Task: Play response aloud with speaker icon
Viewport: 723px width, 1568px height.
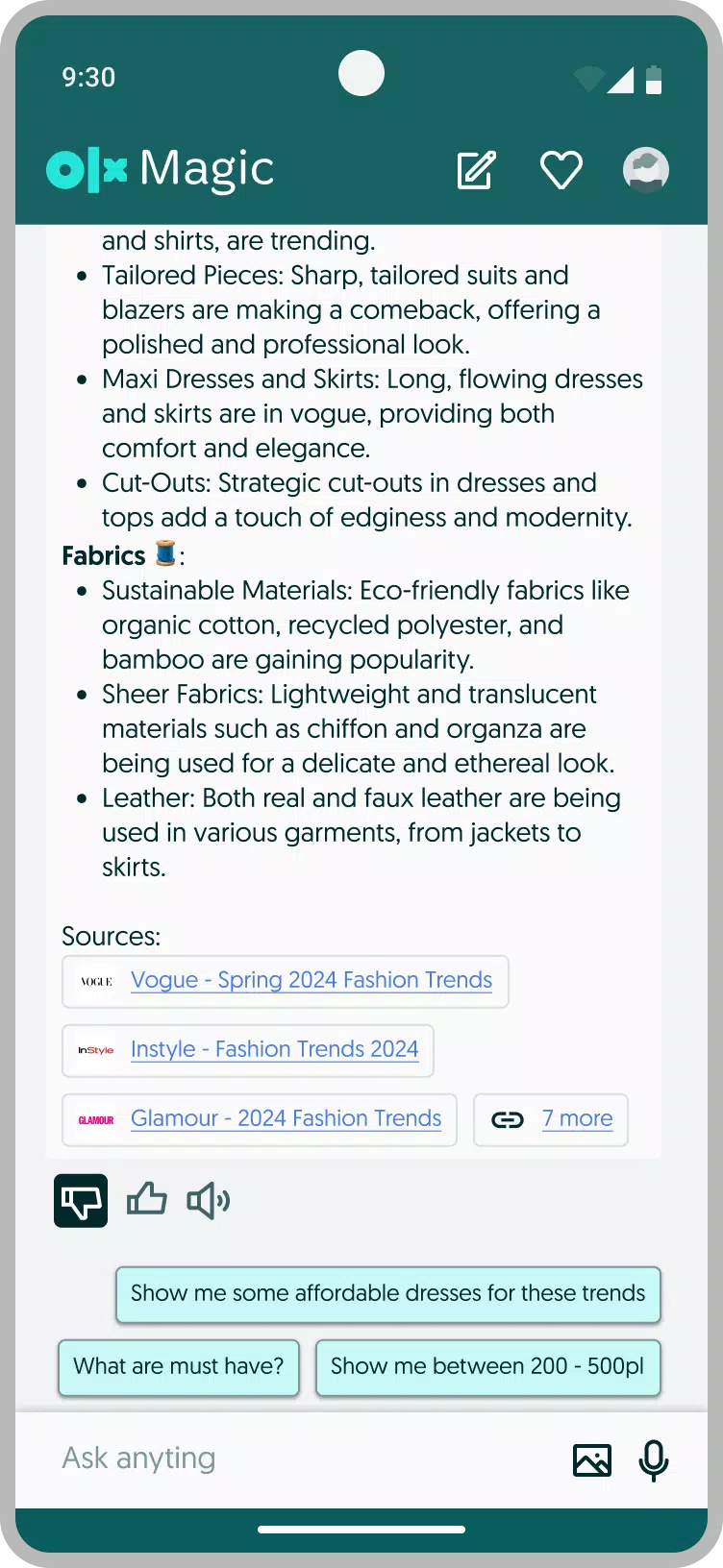Action: pyautogui.click(x=208, y=1200)
